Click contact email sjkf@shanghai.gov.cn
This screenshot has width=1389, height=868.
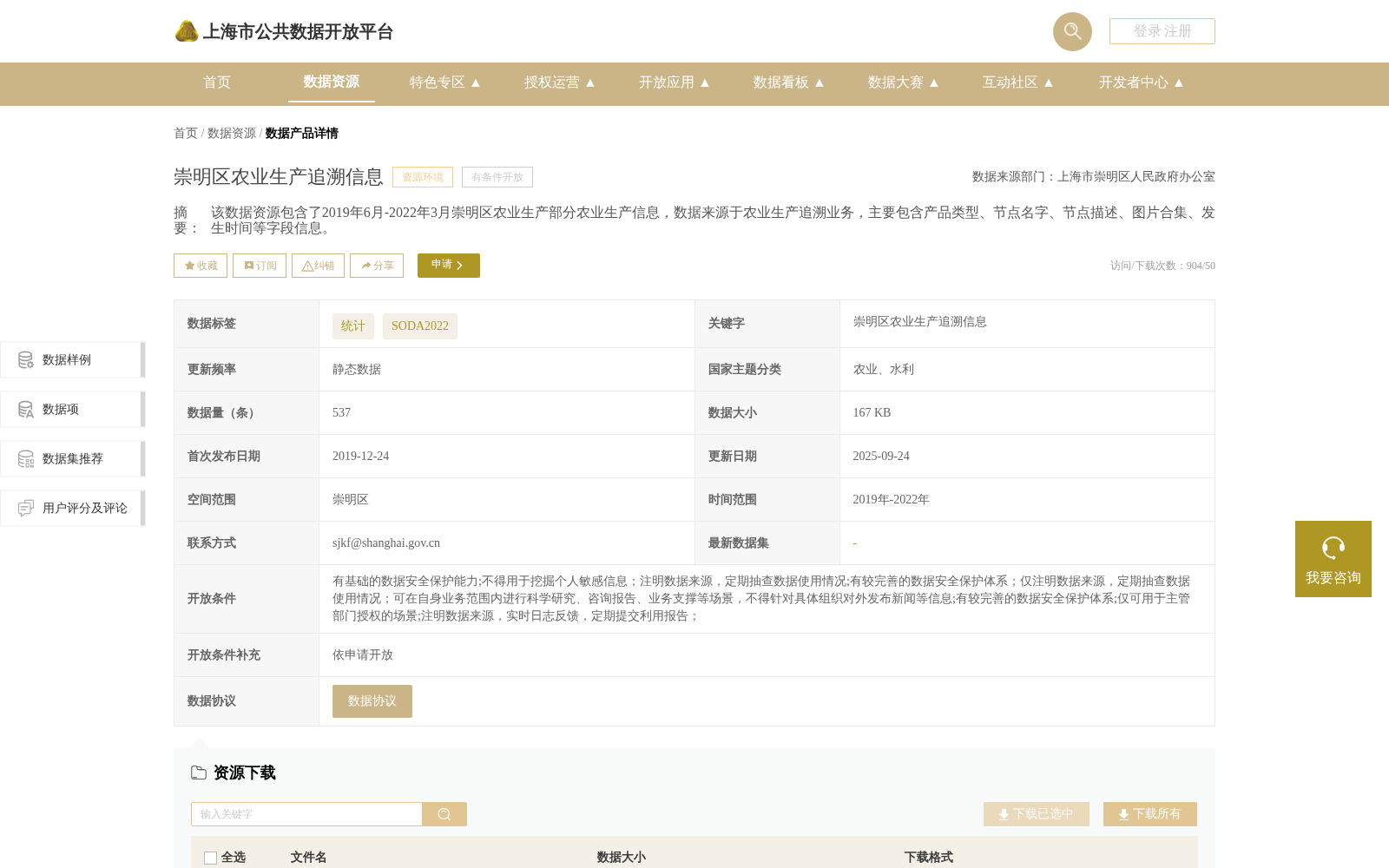click(386, 543)
